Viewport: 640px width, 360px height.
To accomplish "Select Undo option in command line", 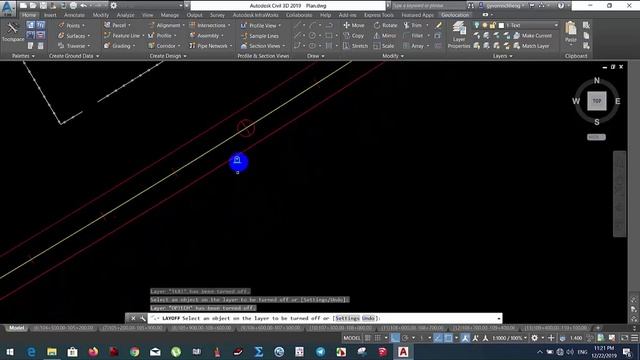I will click(368, 318).
